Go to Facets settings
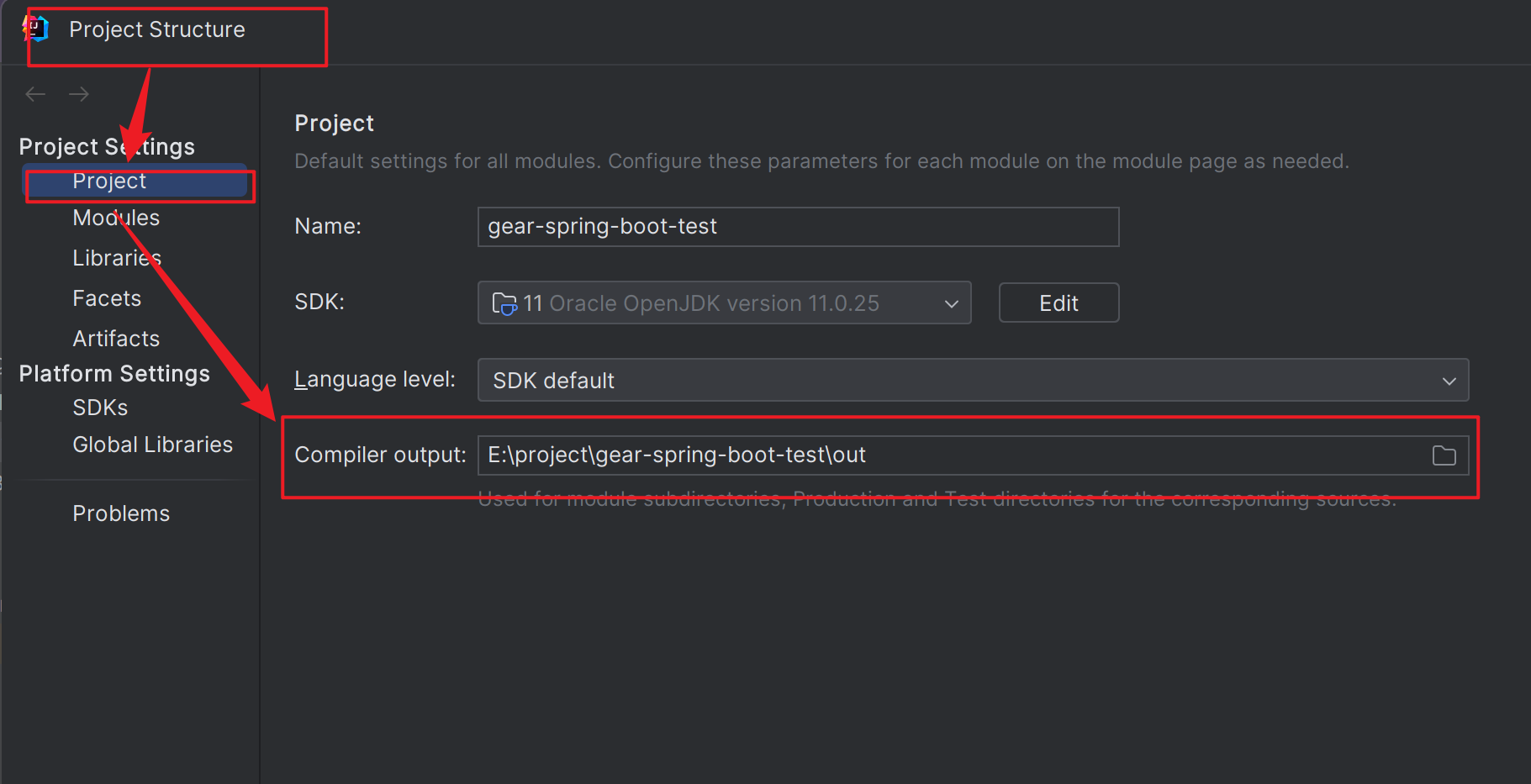The width and height of the screenshot is (1531, 784). [107, 298]
